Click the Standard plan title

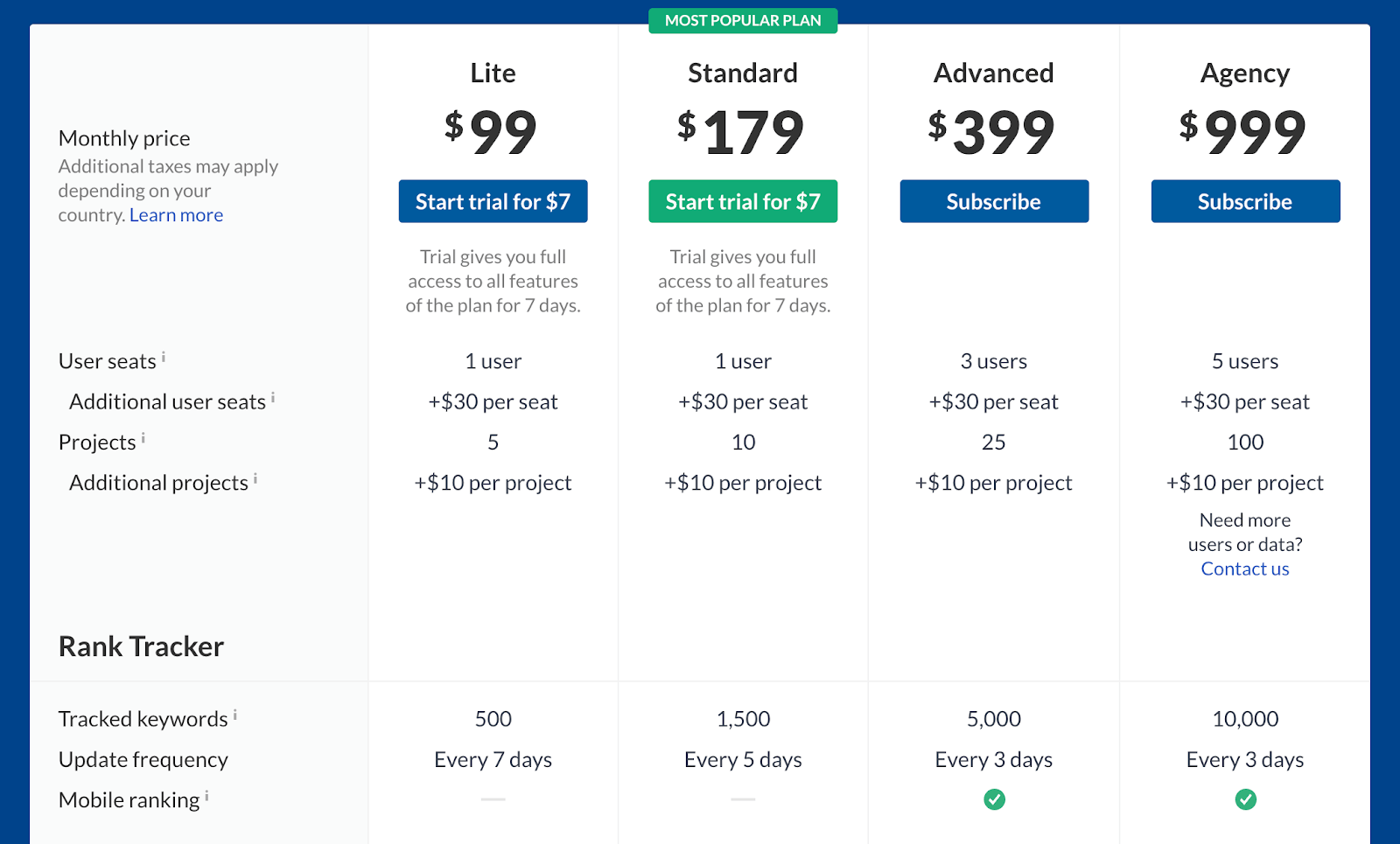[743, 73]
